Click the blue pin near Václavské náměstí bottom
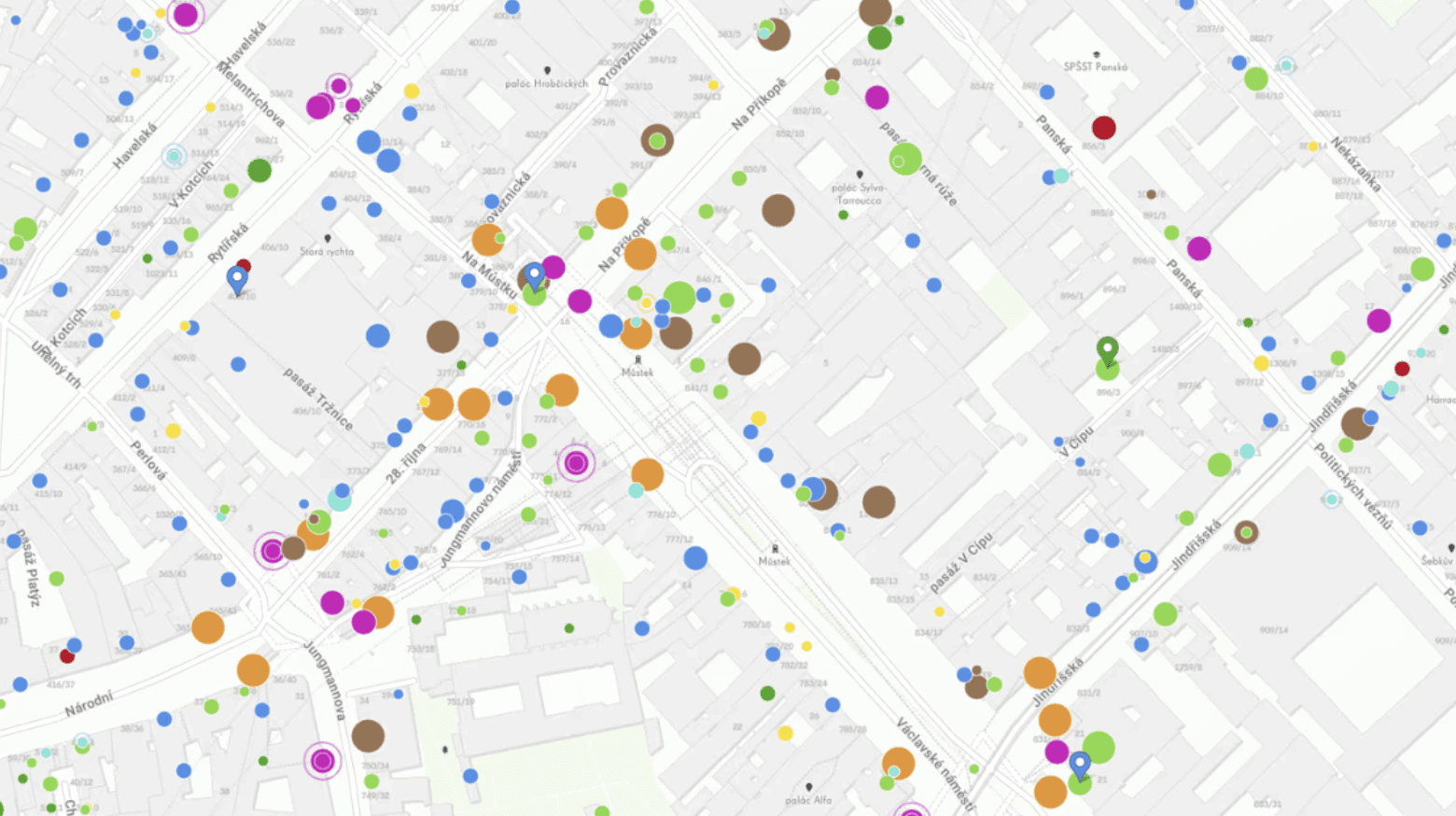This screenshot has height=816, width=1456. point(1080,764)
